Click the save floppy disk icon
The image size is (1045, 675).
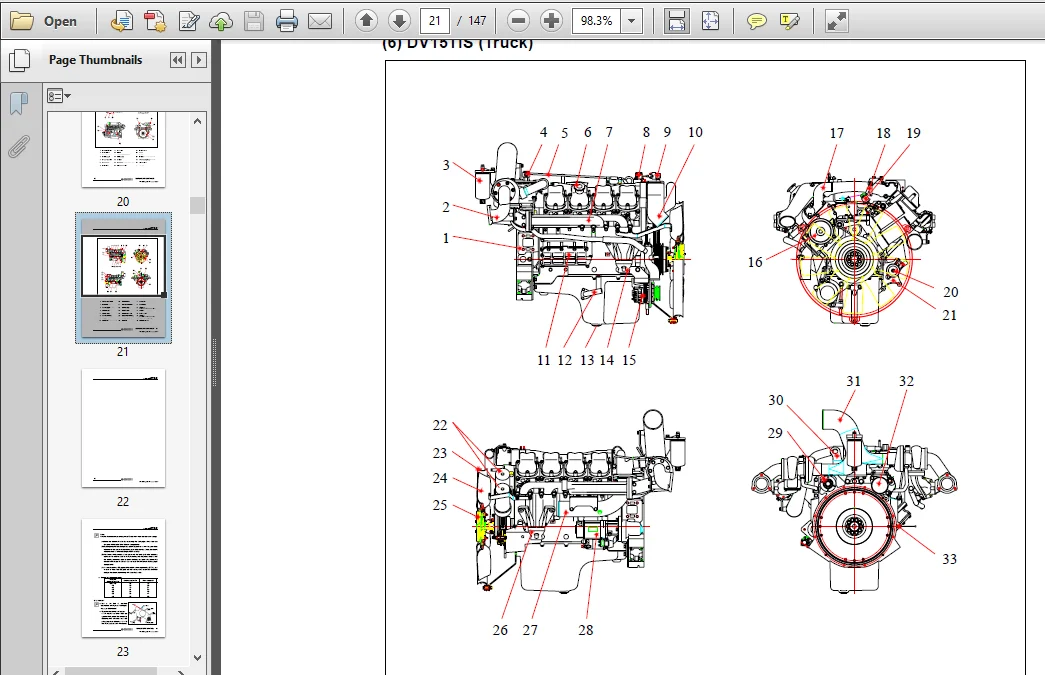(254, 21)
